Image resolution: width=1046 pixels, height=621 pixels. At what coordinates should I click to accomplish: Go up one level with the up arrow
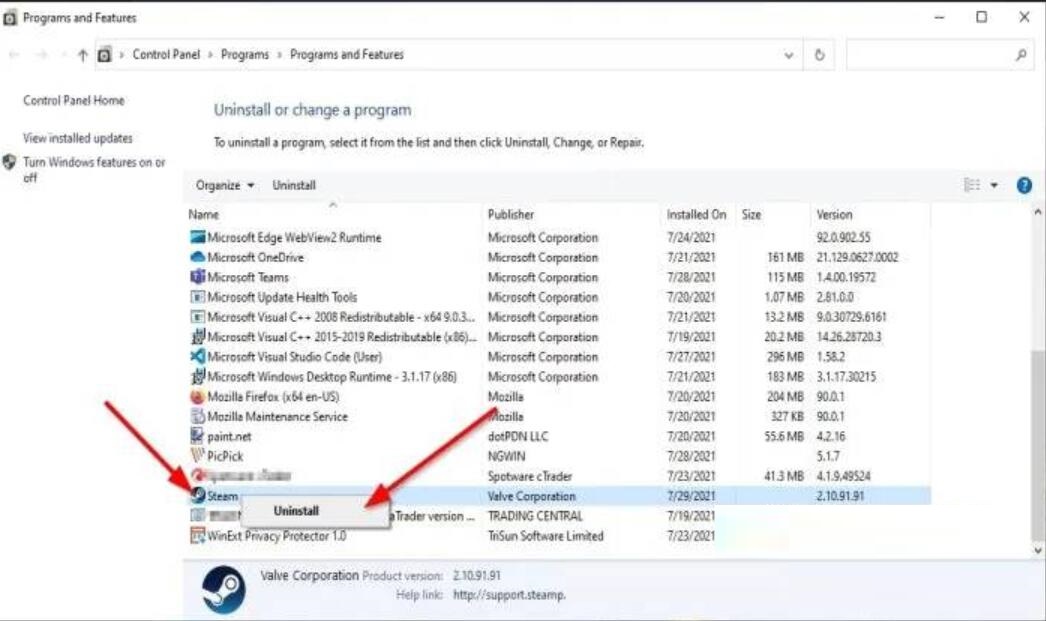[x=82, y=55]
